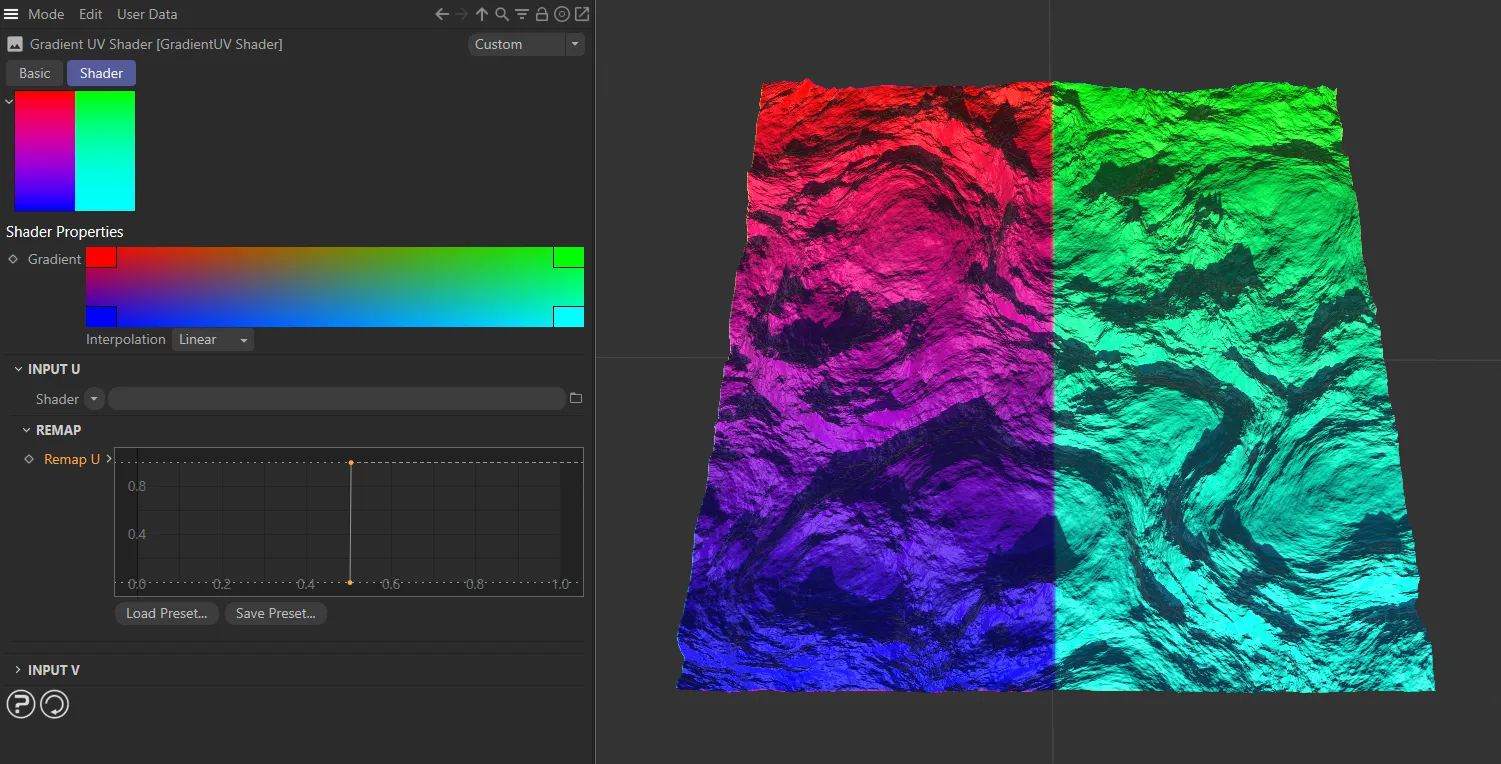The height and width of the screenshot is (764, 1501).
Task: Collapse the Gradient preview chevron
Action: click(x=9, y=100)
